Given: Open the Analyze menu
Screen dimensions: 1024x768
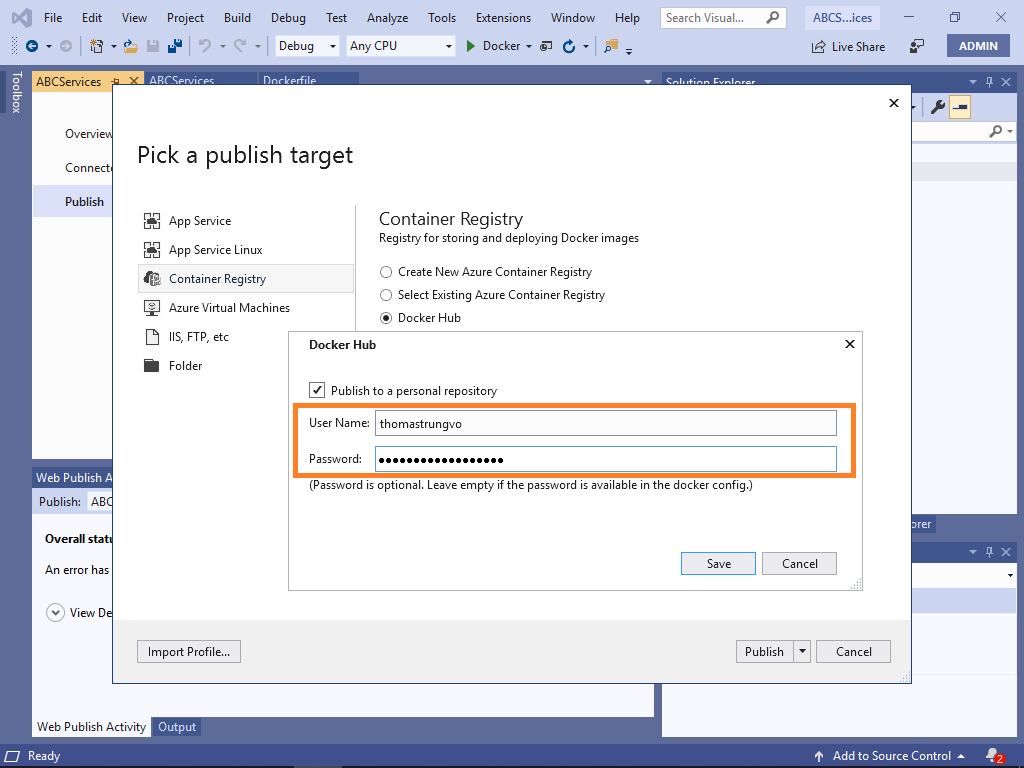Looking at the screenshot, I should [x=387, y=18].
